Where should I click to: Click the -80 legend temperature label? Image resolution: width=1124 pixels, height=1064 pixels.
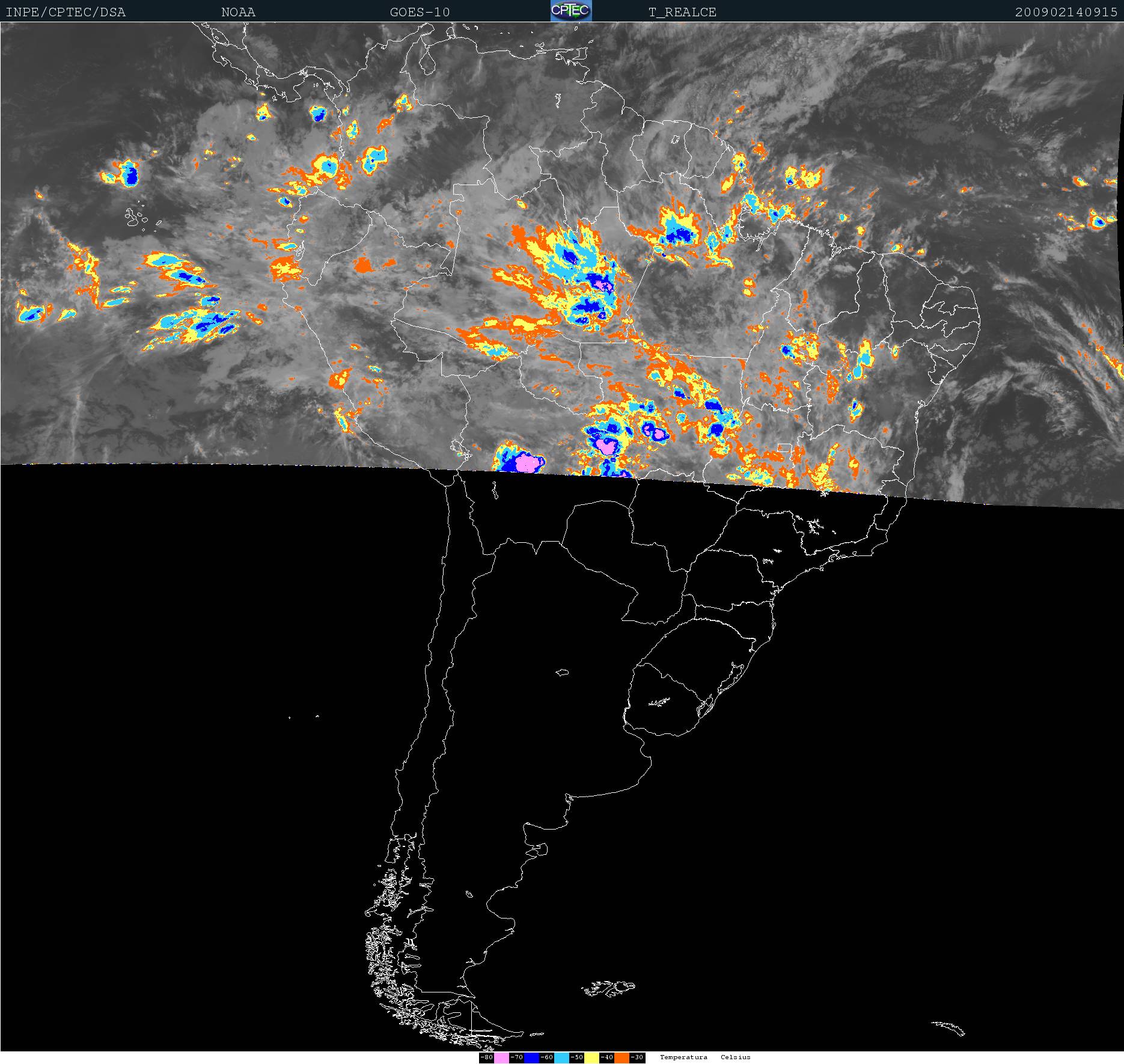487,1057
